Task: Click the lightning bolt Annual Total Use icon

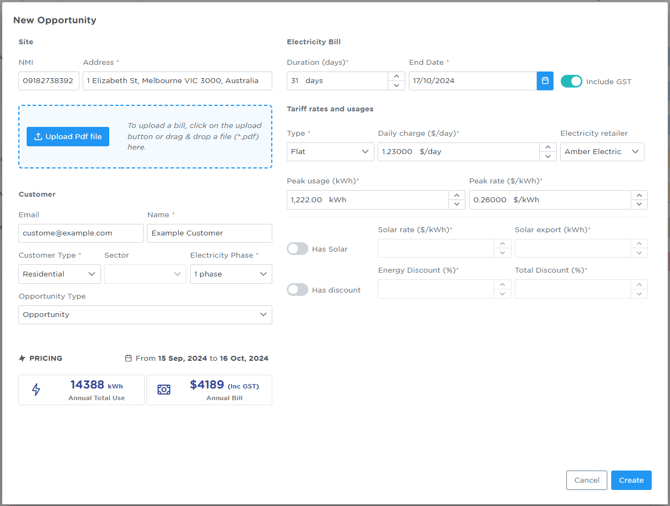Action: [37, 390]
